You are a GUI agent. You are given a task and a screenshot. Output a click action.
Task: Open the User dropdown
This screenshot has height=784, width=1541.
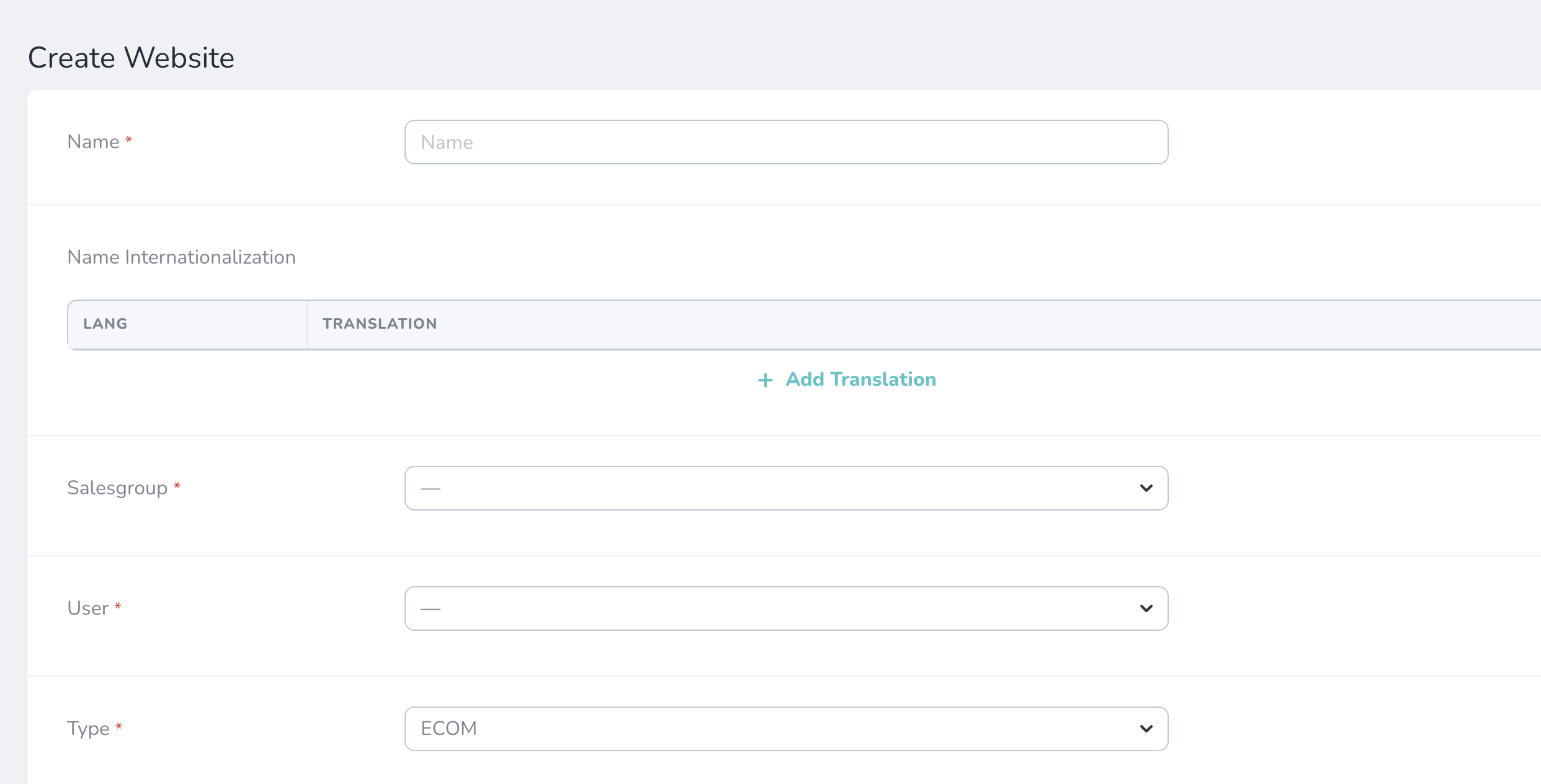click(785, 608)
